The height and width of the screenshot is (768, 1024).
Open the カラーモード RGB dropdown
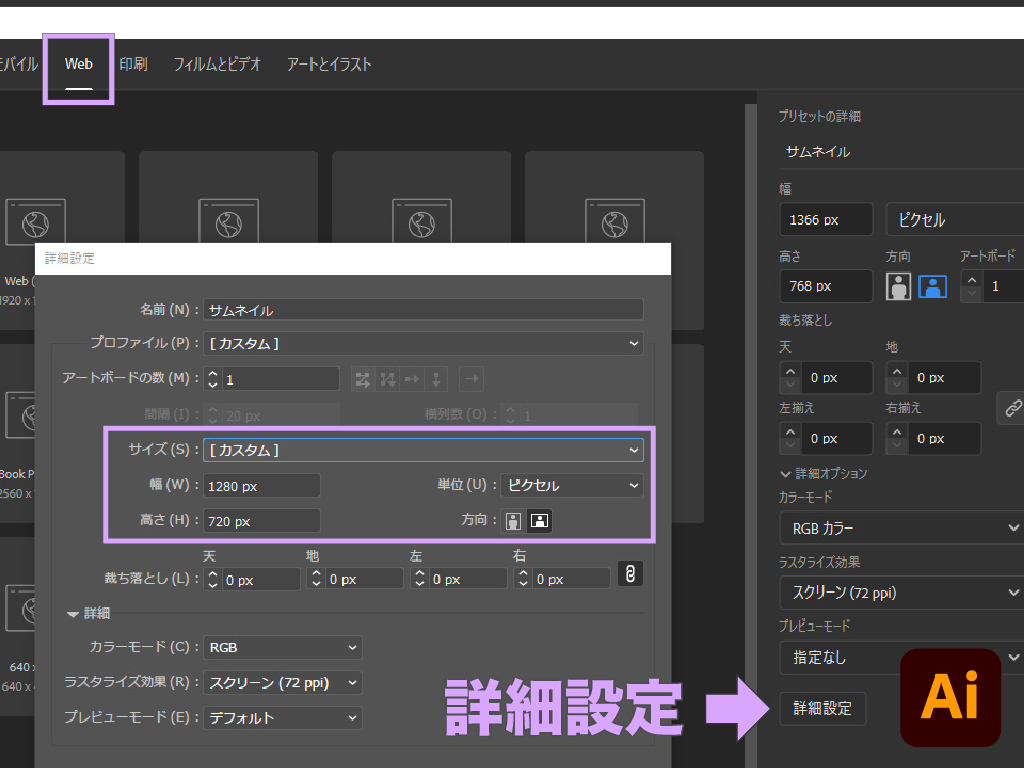281,647
